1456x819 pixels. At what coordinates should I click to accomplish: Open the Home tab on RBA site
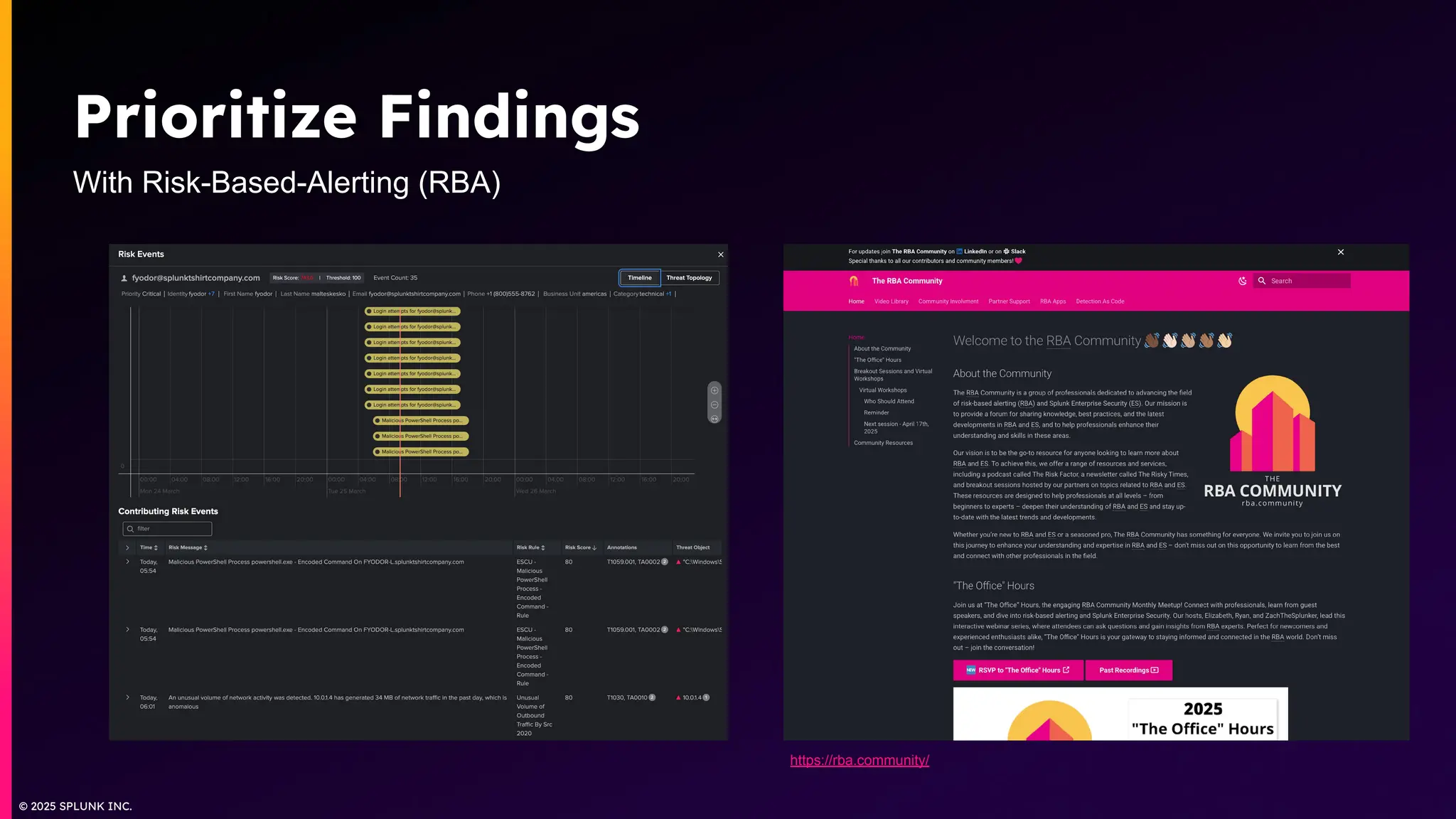pos(856,301)
